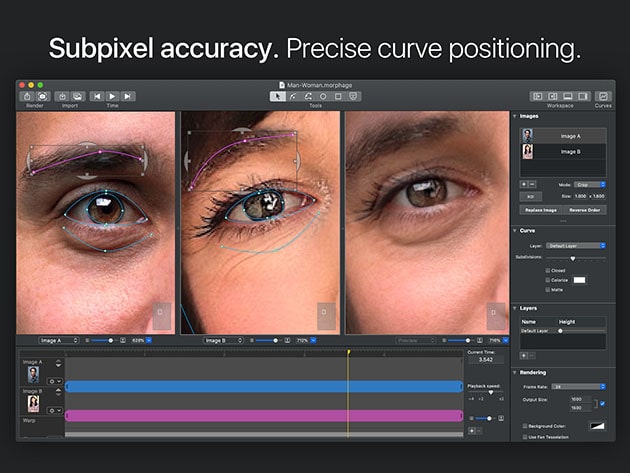Collapse the Layers section
This screenshot has height=473, width=630.
tap(515, 308)
